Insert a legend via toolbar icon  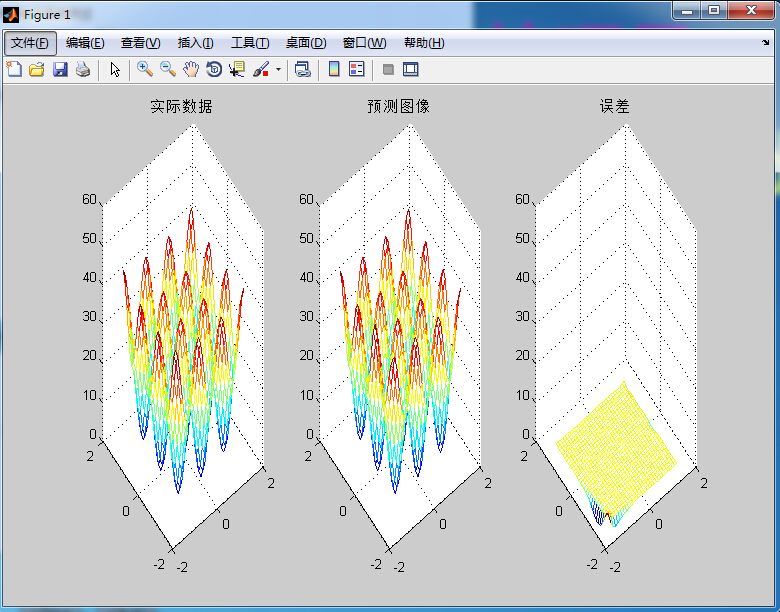pyautogui.click(x=357, y=69)
